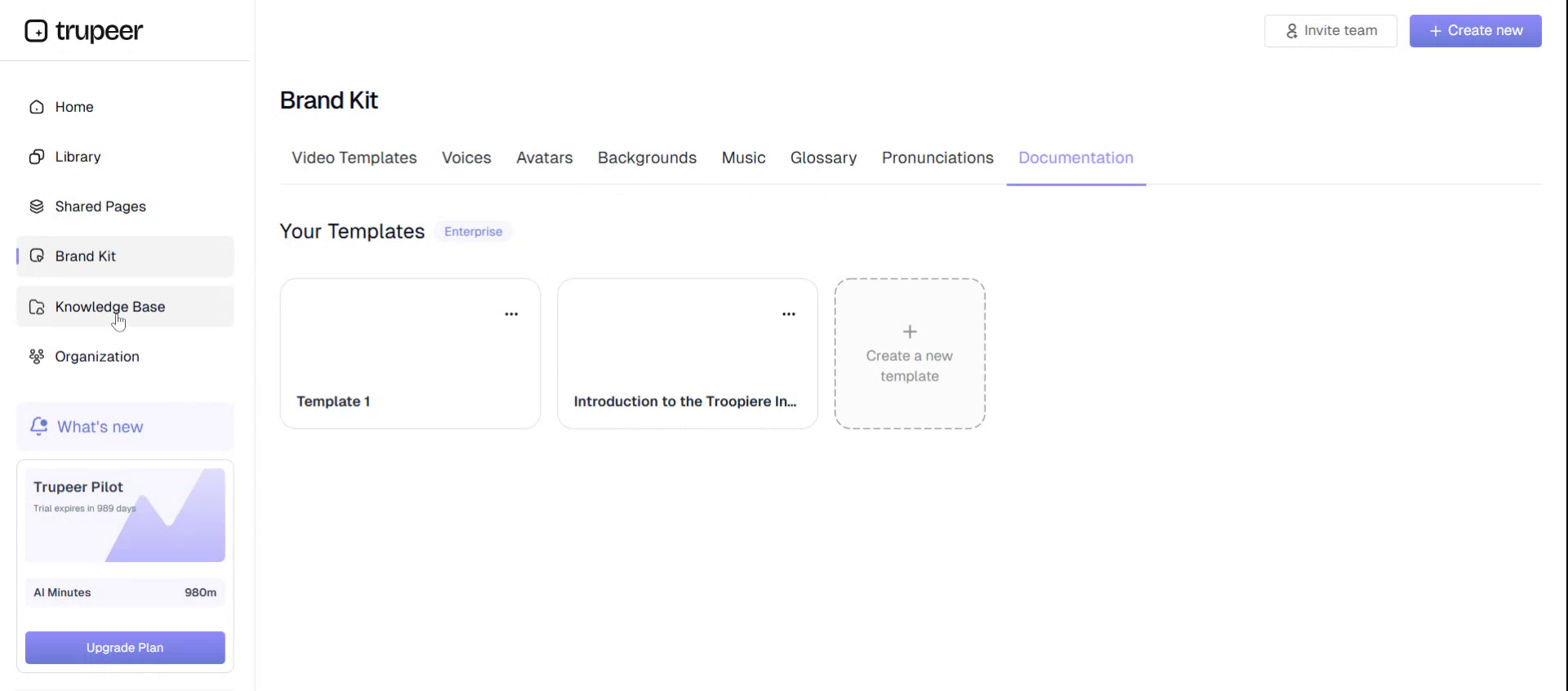Open Organization from the sidebar
The image size is (1568, 691).
tap(125, 357)
